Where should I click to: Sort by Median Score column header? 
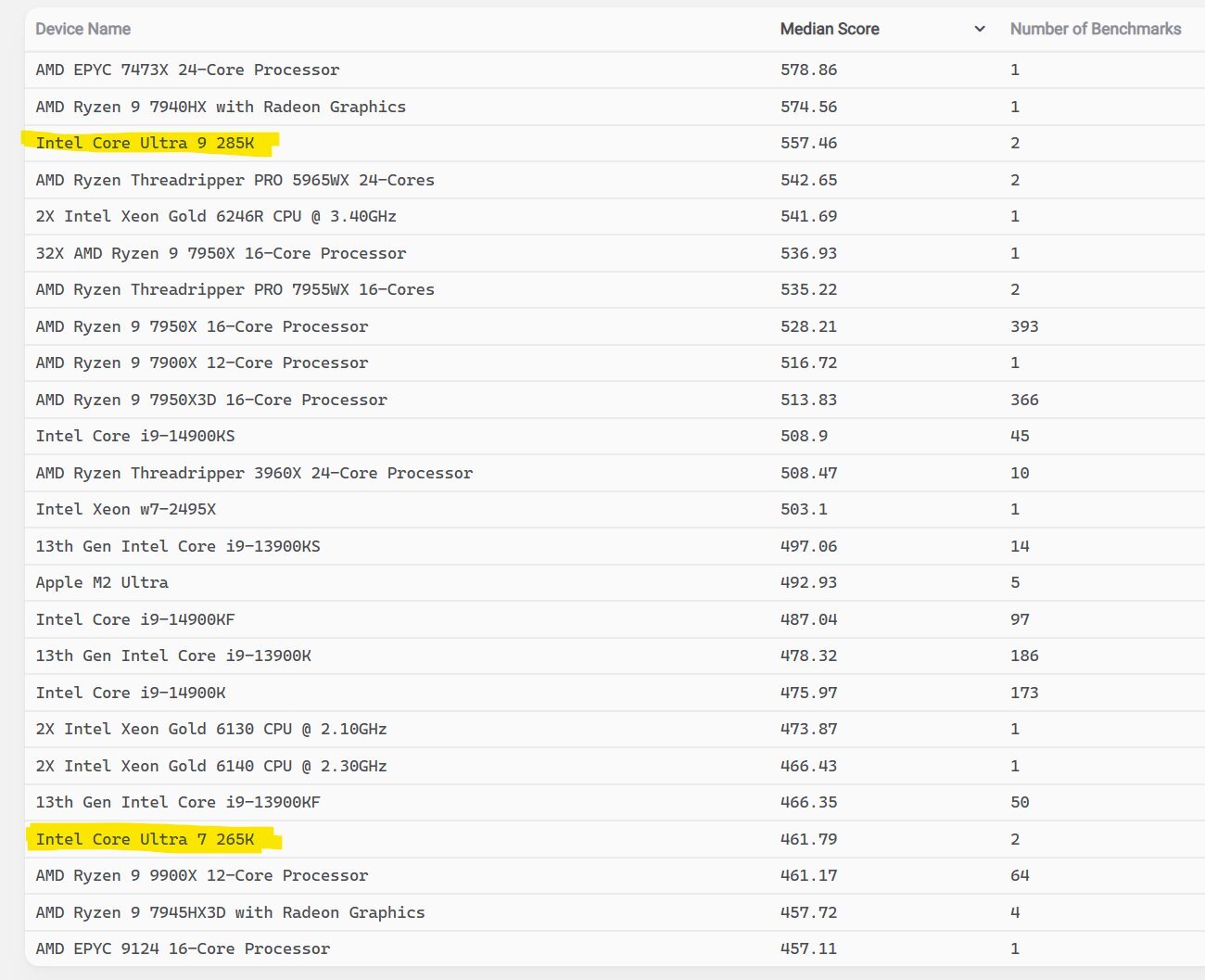click(829, 29)
